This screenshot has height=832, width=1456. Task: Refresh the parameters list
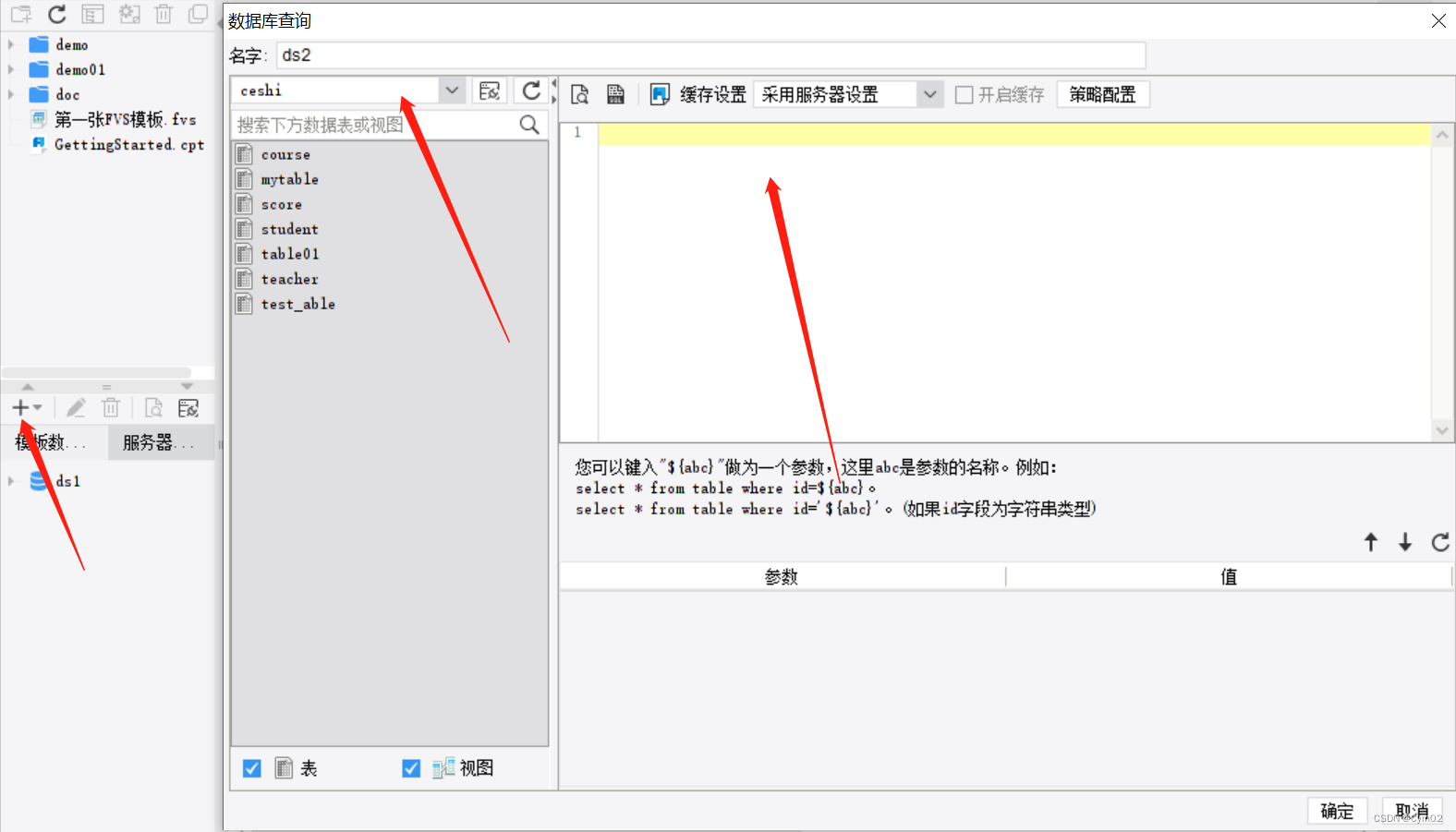point(1440,542)
